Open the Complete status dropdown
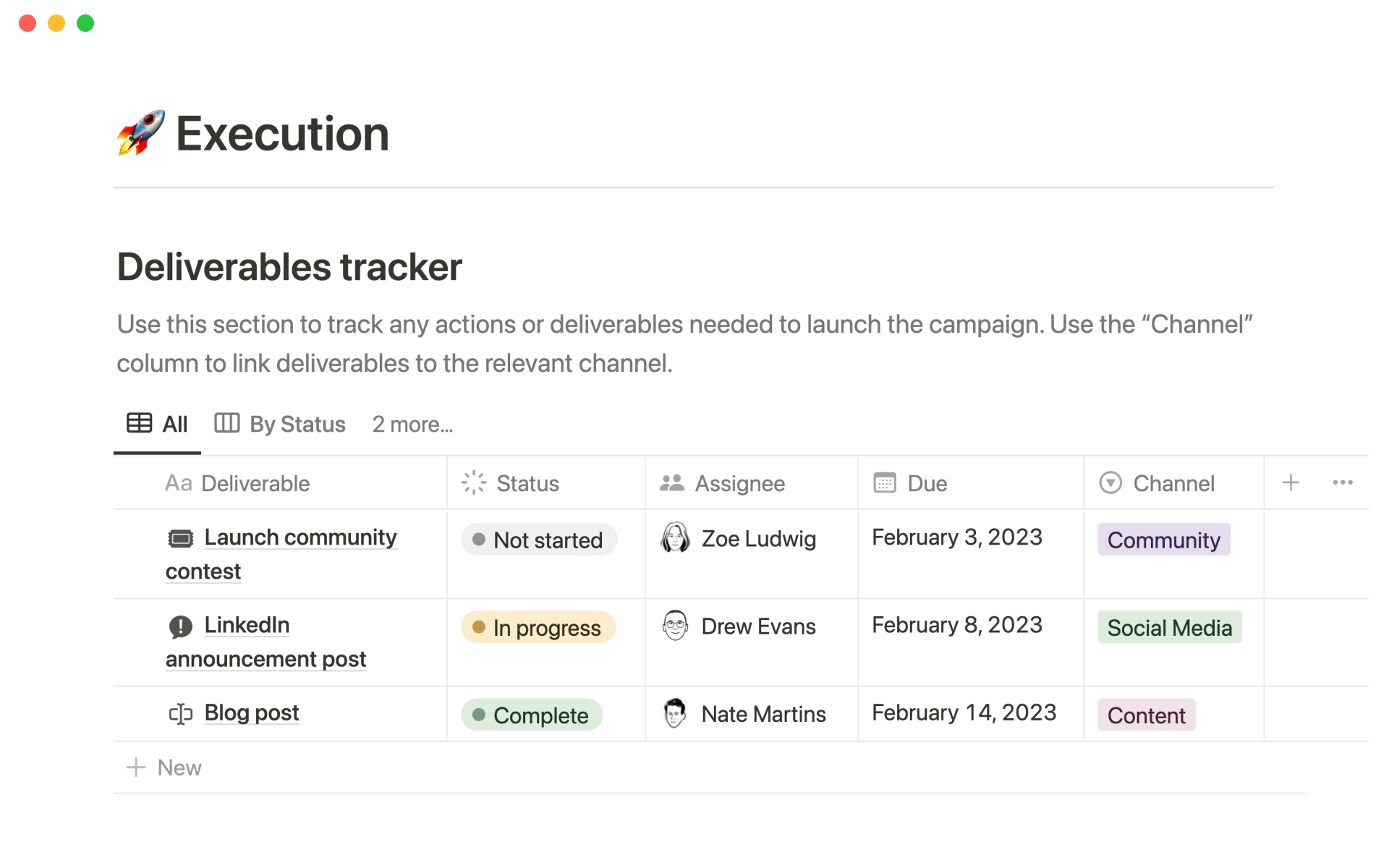The image size is (1389, 868). click(532, 715)
